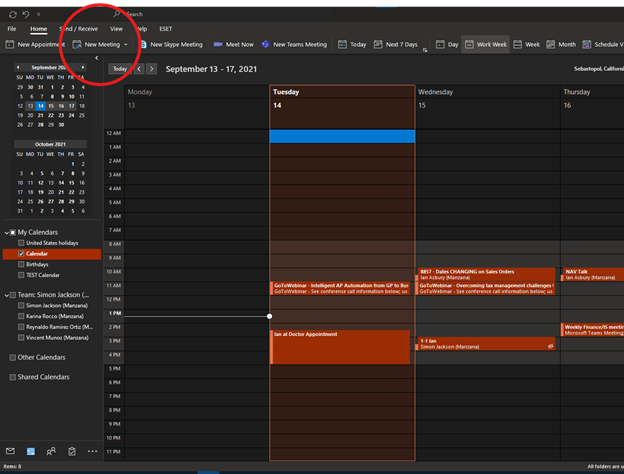Open the NAV Talk event on Thursday
Viewport: 624px width, 474px height.
click(x=592, y=275)
